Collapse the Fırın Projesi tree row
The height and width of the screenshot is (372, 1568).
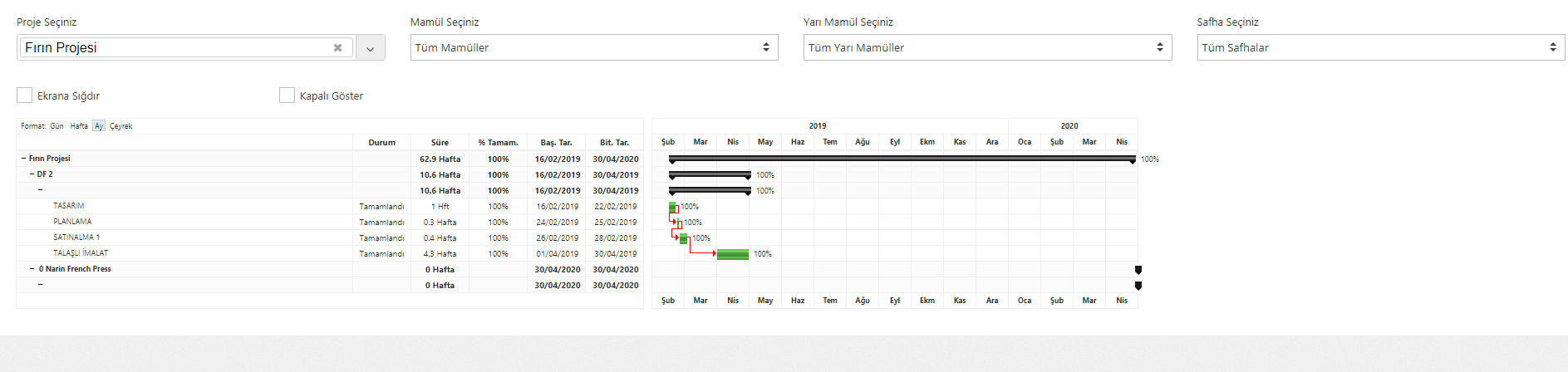(23, 159)
